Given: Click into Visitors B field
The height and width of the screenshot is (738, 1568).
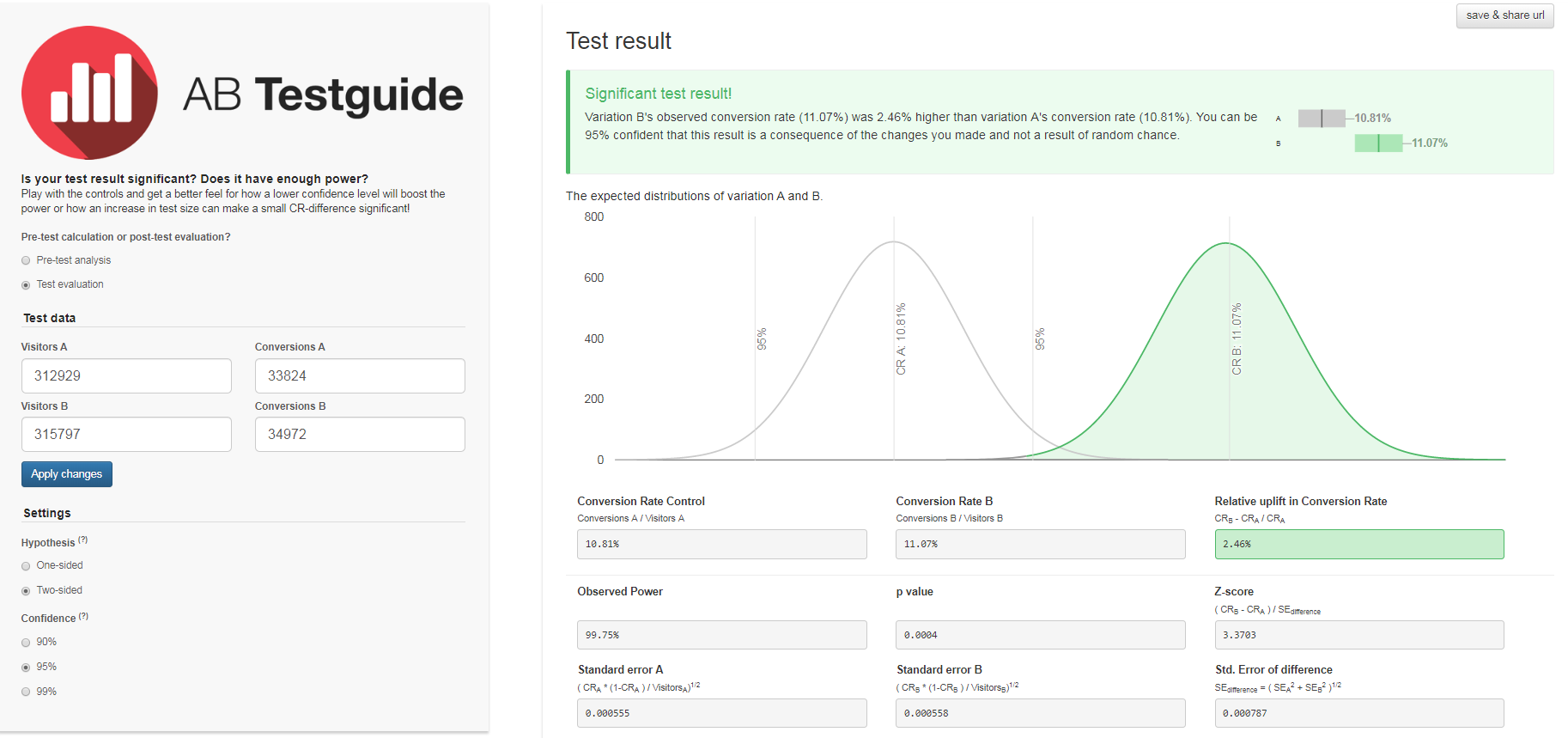Looking at the screenshot, I should tap(126, 435).
